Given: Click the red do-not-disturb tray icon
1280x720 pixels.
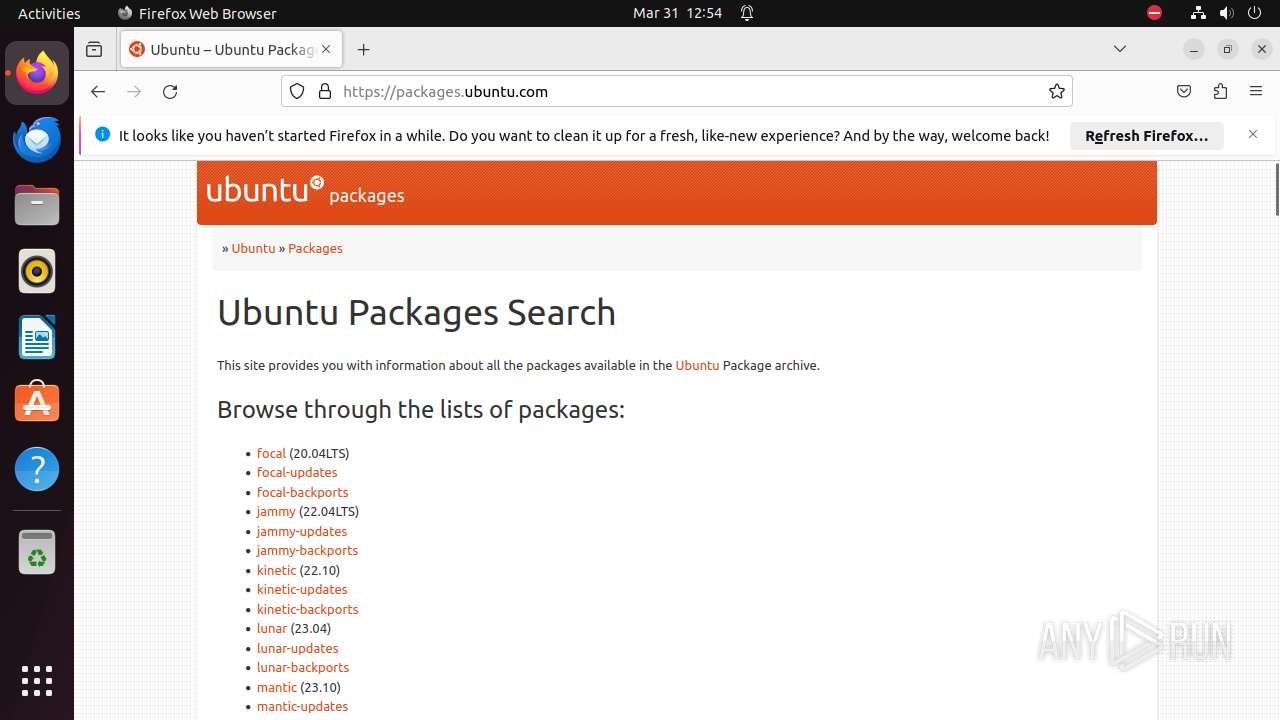Looking at the screenshot, I should 1155,13.
